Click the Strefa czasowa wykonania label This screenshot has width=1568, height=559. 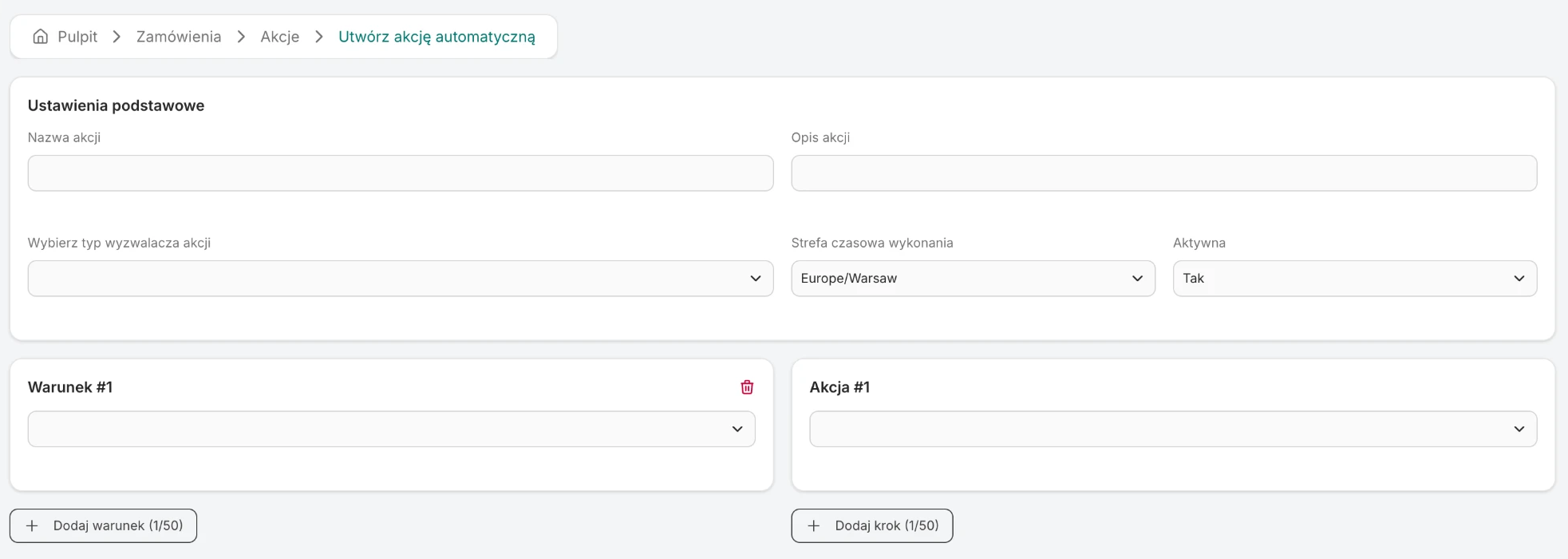point(872,243)
